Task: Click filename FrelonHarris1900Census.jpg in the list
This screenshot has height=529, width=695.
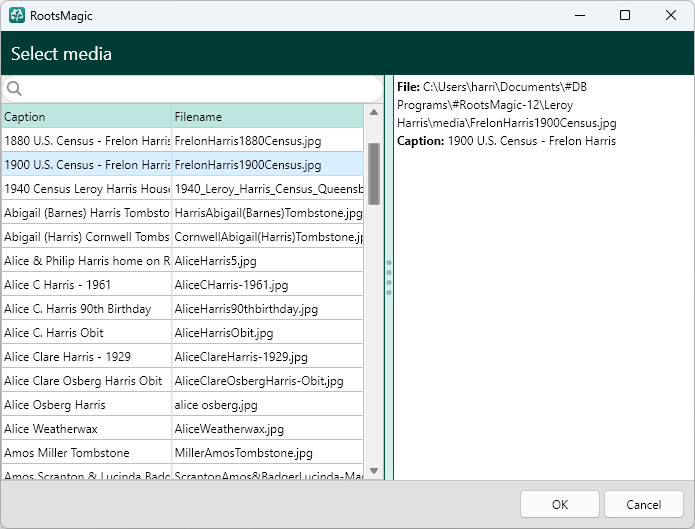Action: pos(248,165)
